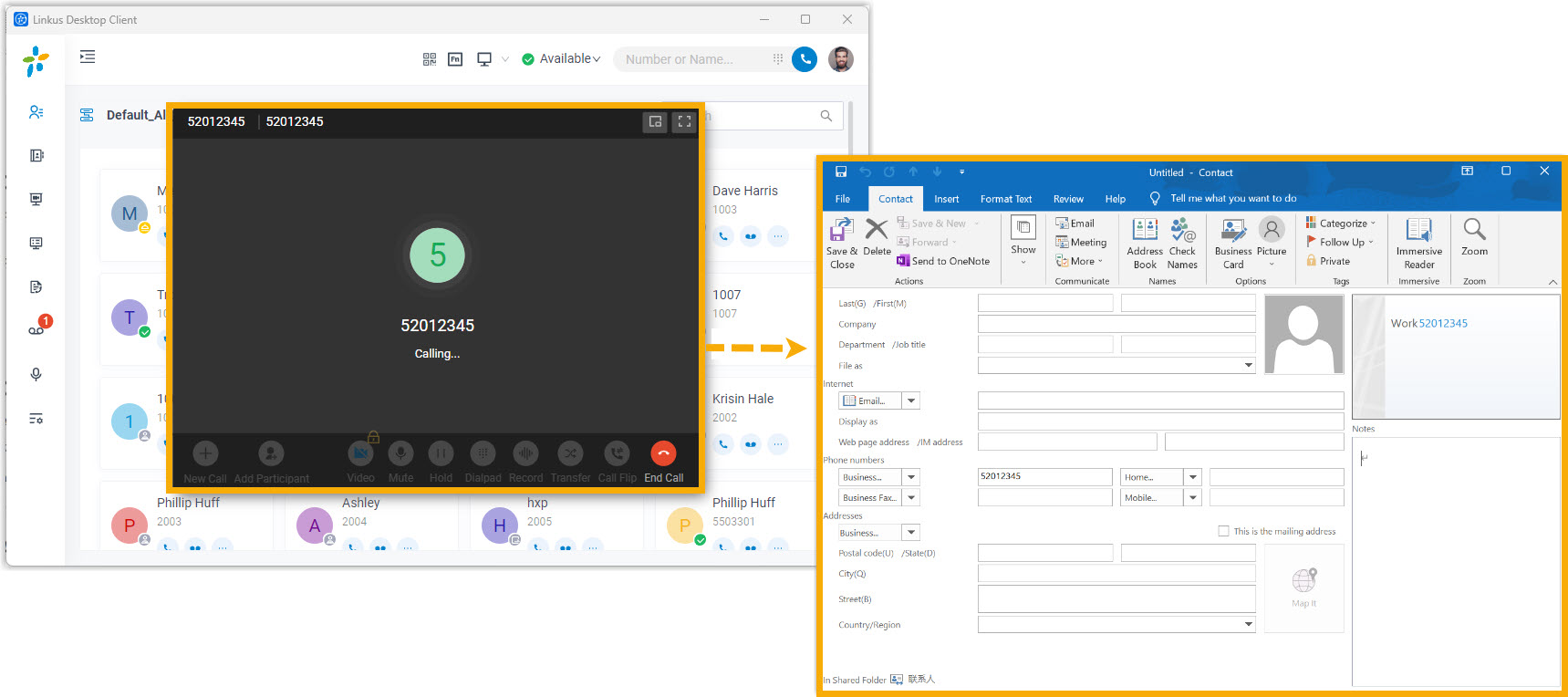Viewport: 1568px width, 697px height.
Task: Call Dave Harris with phone icon
Action: 723,236
